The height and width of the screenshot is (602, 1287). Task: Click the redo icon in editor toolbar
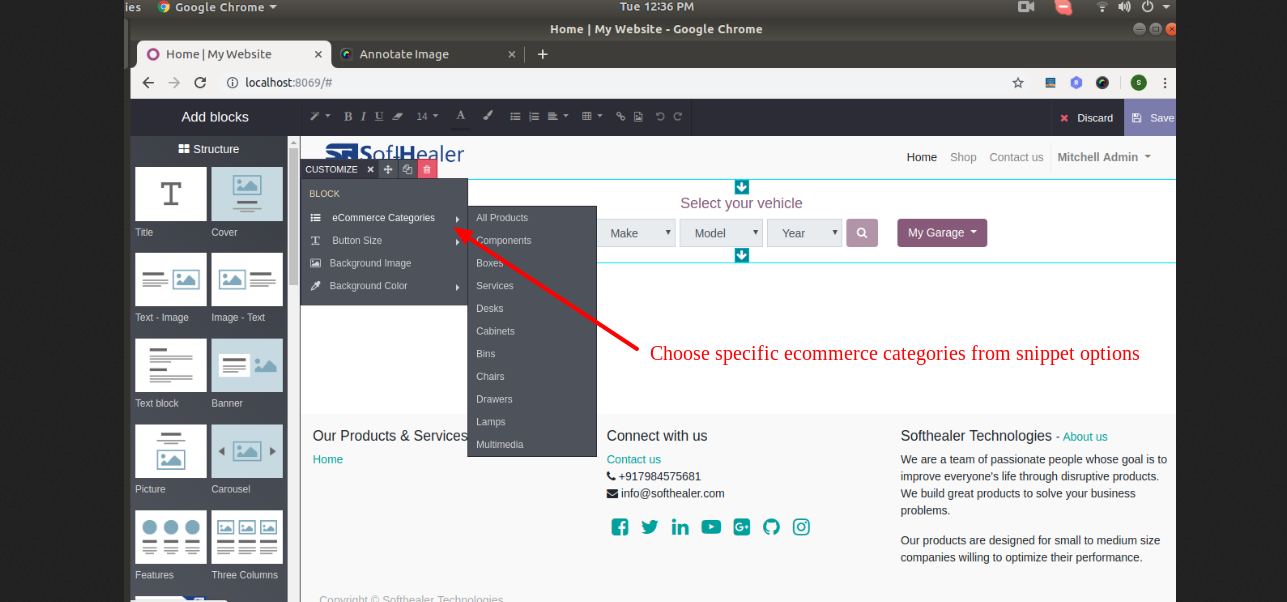tap(678, 116)
